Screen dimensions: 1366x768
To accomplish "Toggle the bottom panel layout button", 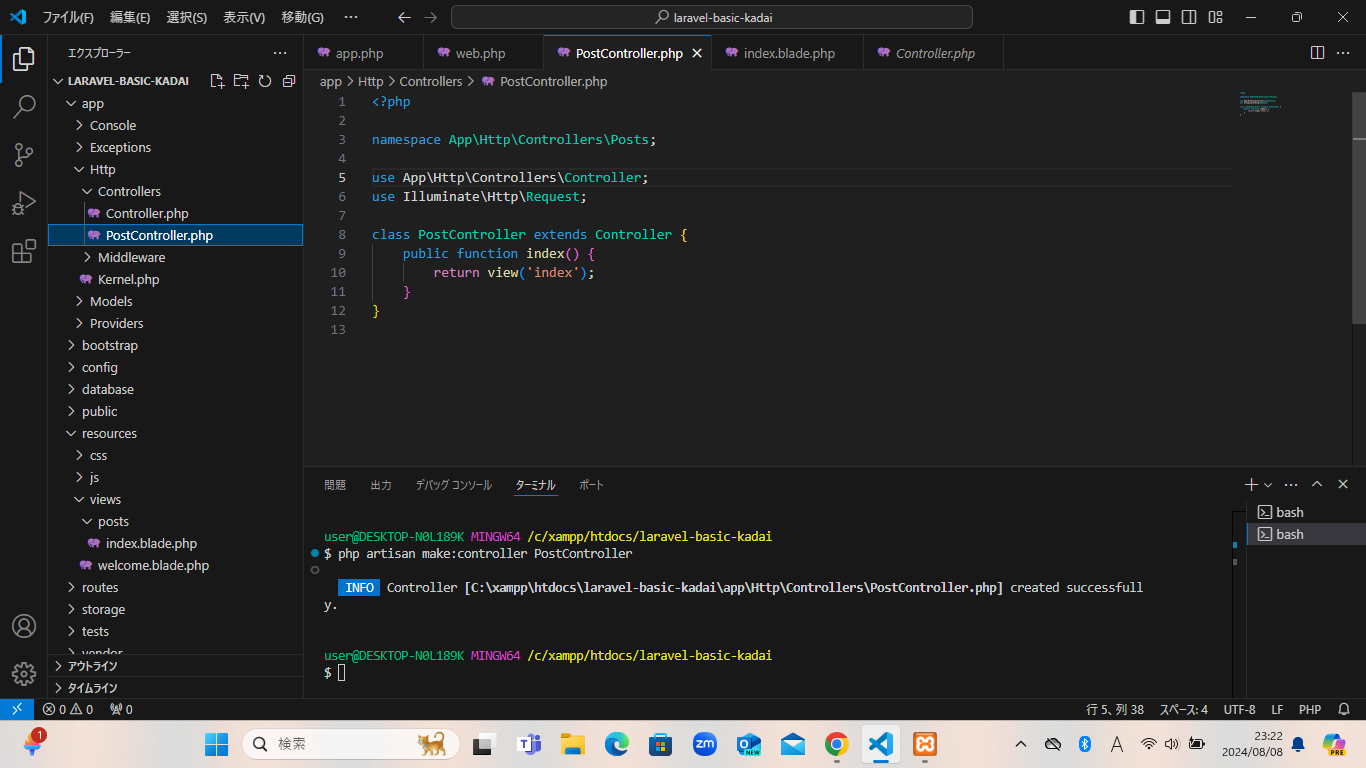I will coord(1163,17).
